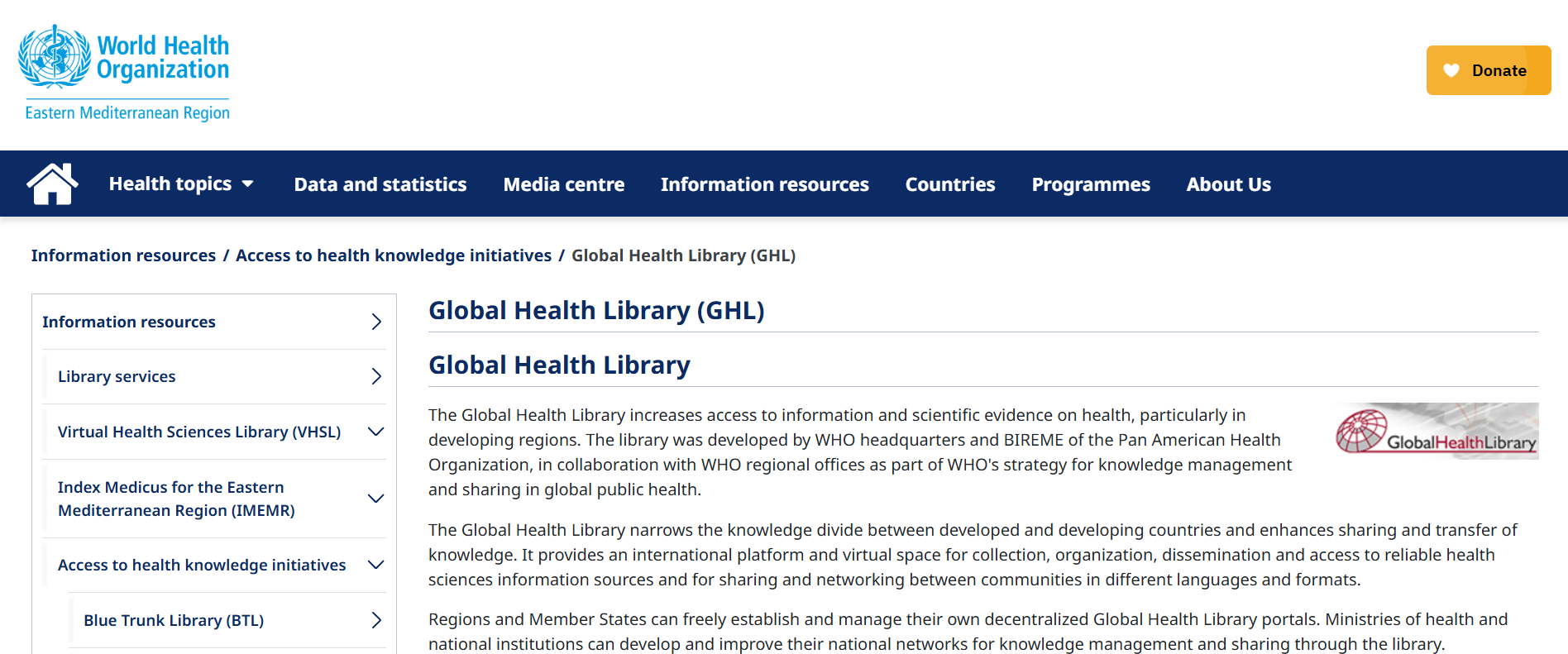The height and width of the screenshot is (654, 1568).
Task: Open the Programmes menu
Action: click(x=1091, y=184)
